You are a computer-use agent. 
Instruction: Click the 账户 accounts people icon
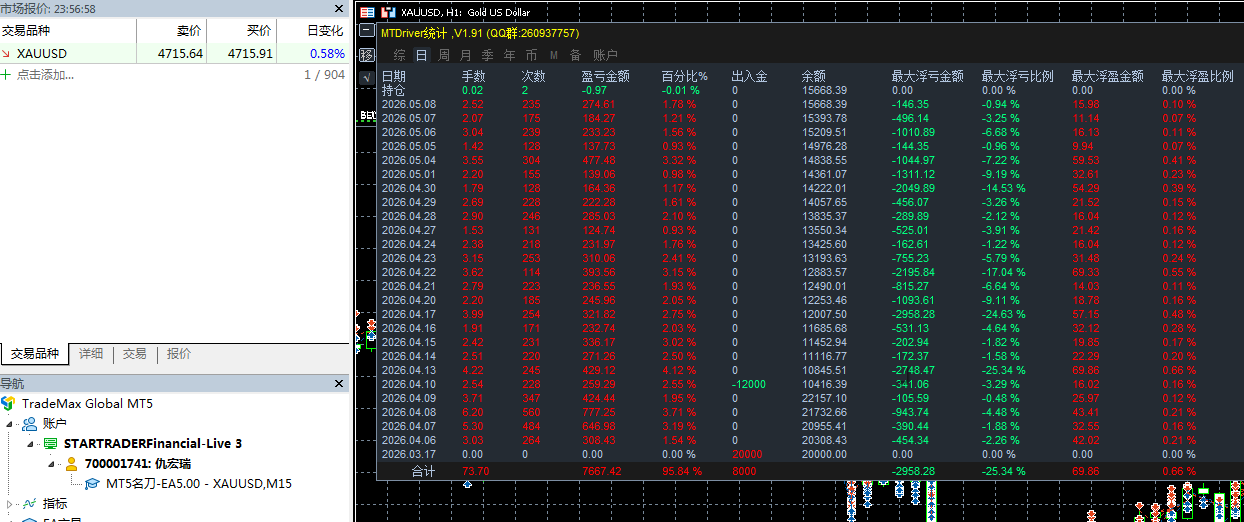(30, 424)
